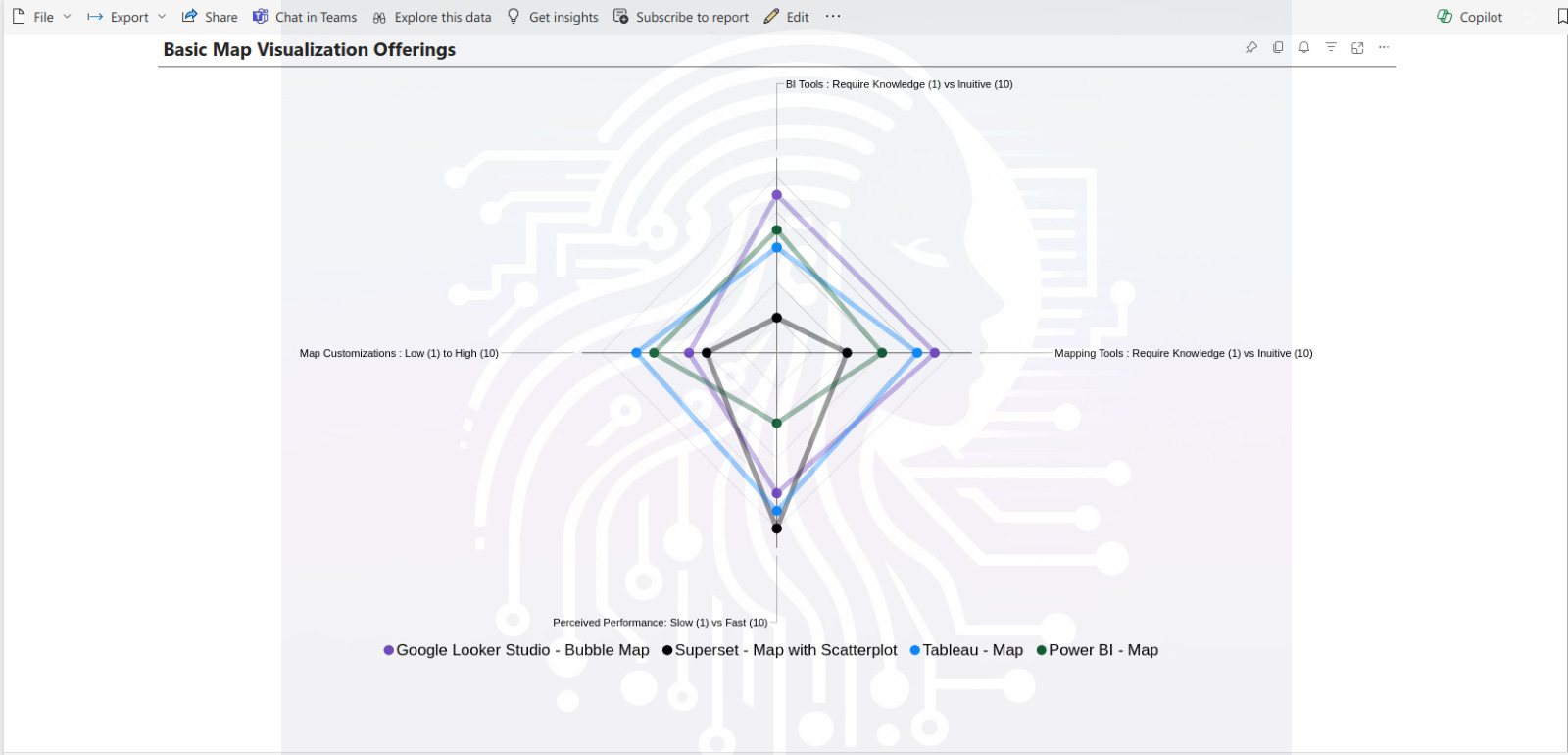Start Chat in Teams

click(305, 17)
